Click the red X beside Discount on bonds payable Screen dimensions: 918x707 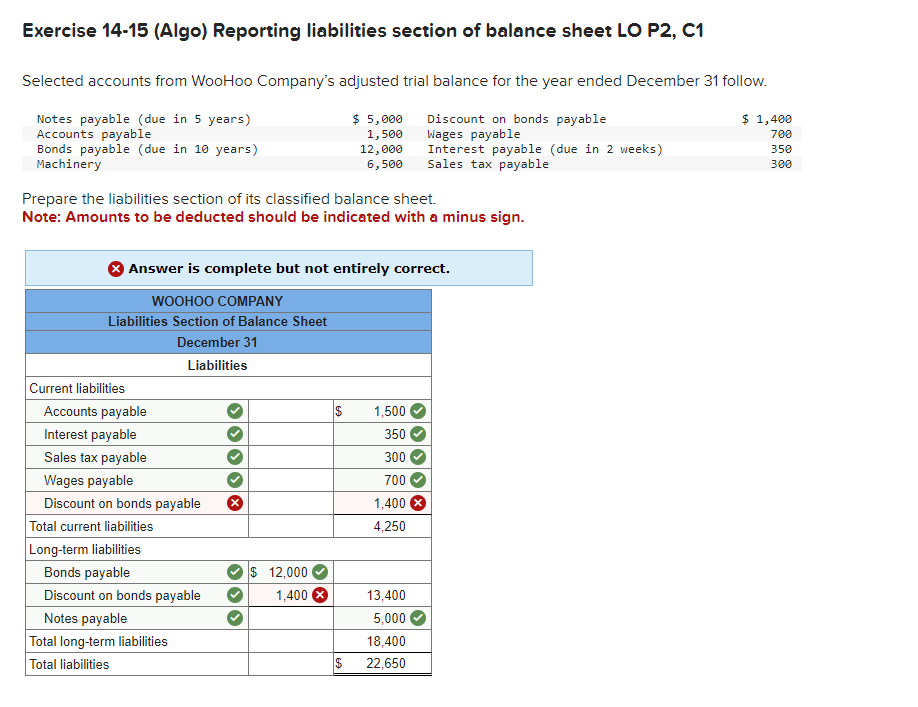coord(233,503)
